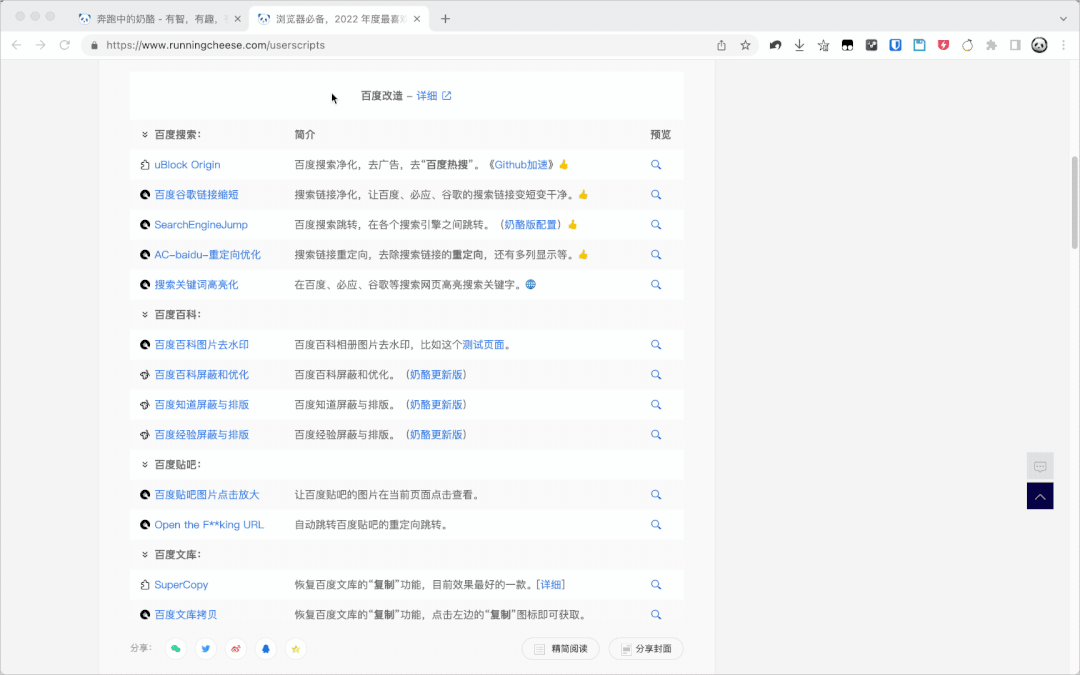Image resolution: width=1080 pixels, height=675 pixels.
Task: Share via Twitter icon
Action: (x=206, y=649)
